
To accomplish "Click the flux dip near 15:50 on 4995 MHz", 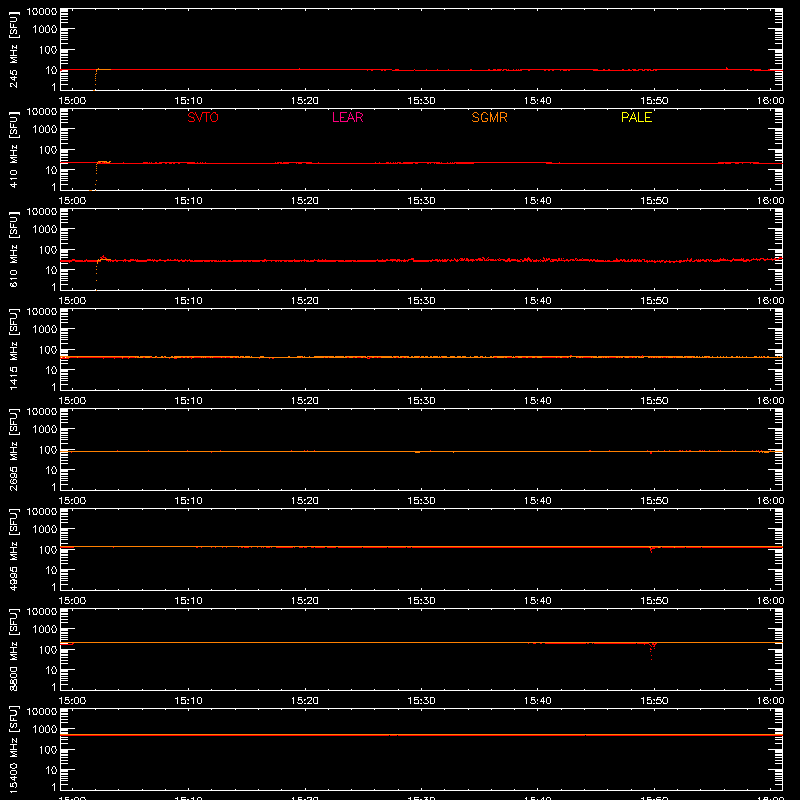I will (x=652, y=549).
